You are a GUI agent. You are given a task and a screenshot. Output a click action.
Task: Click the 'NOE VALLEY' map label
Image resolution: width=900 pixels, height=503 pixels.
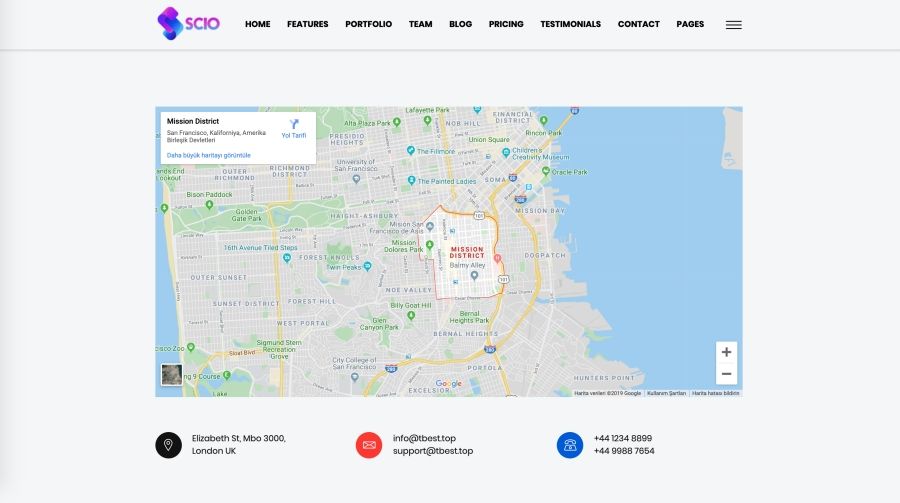point(409,290)
